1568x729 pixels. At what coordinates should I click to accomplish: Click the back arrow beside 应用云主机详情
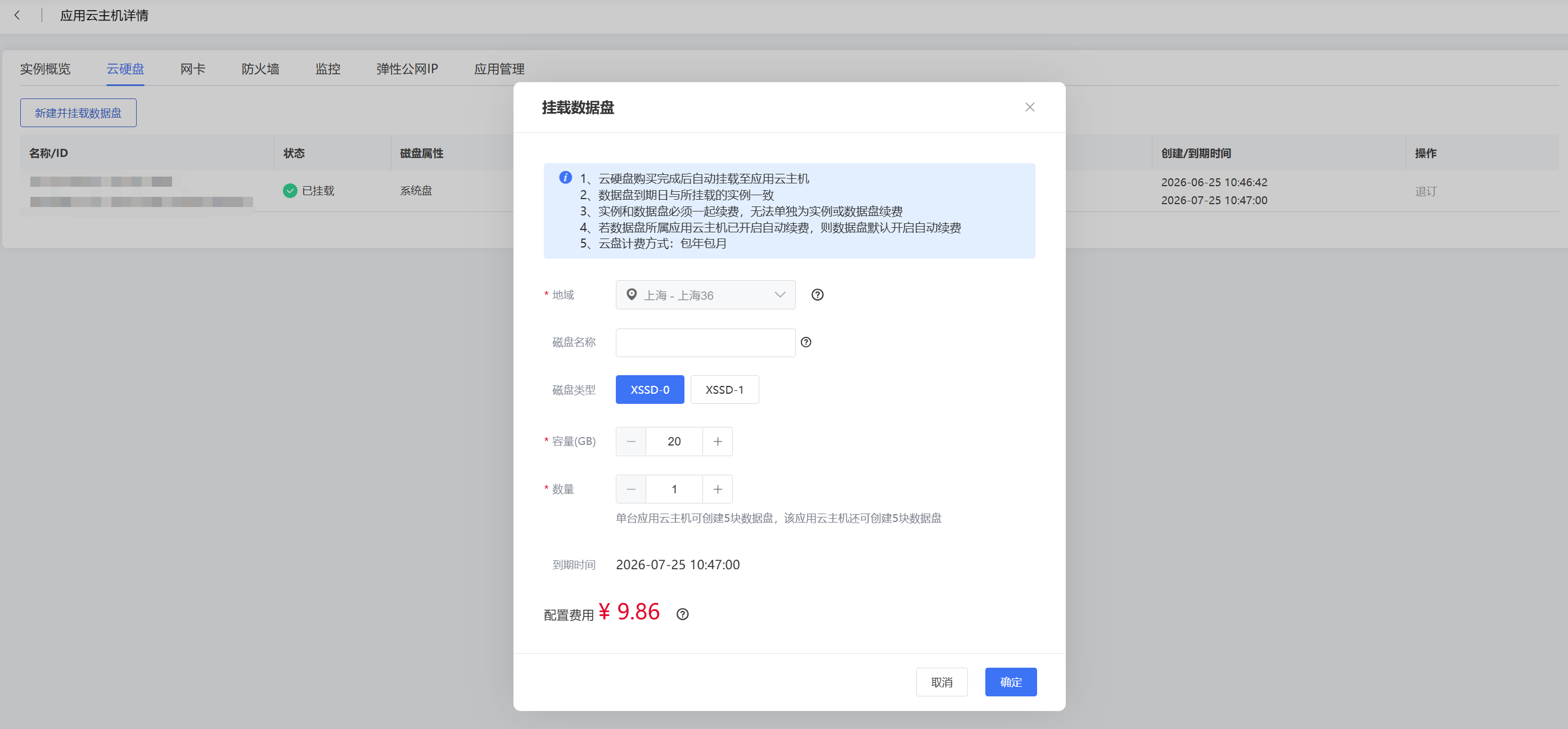pos(17,15)
